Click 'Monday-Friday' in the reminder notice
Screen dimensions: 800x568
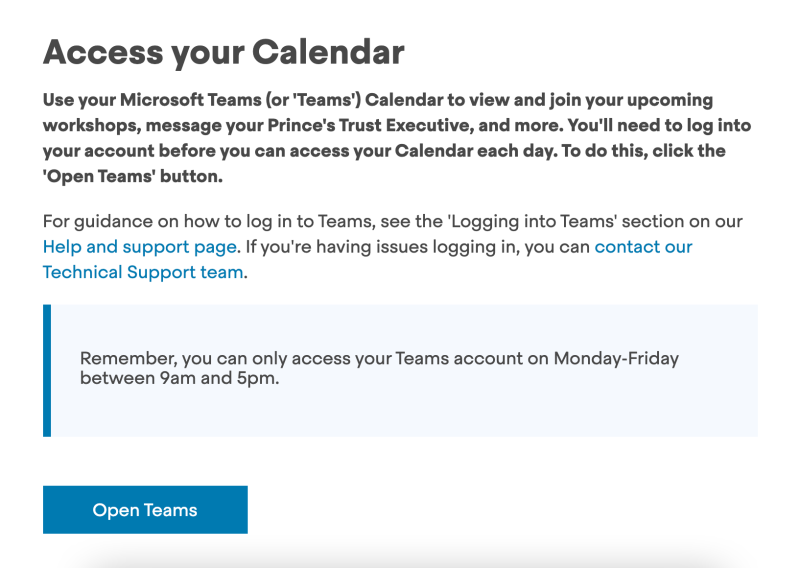click(616, 359)
